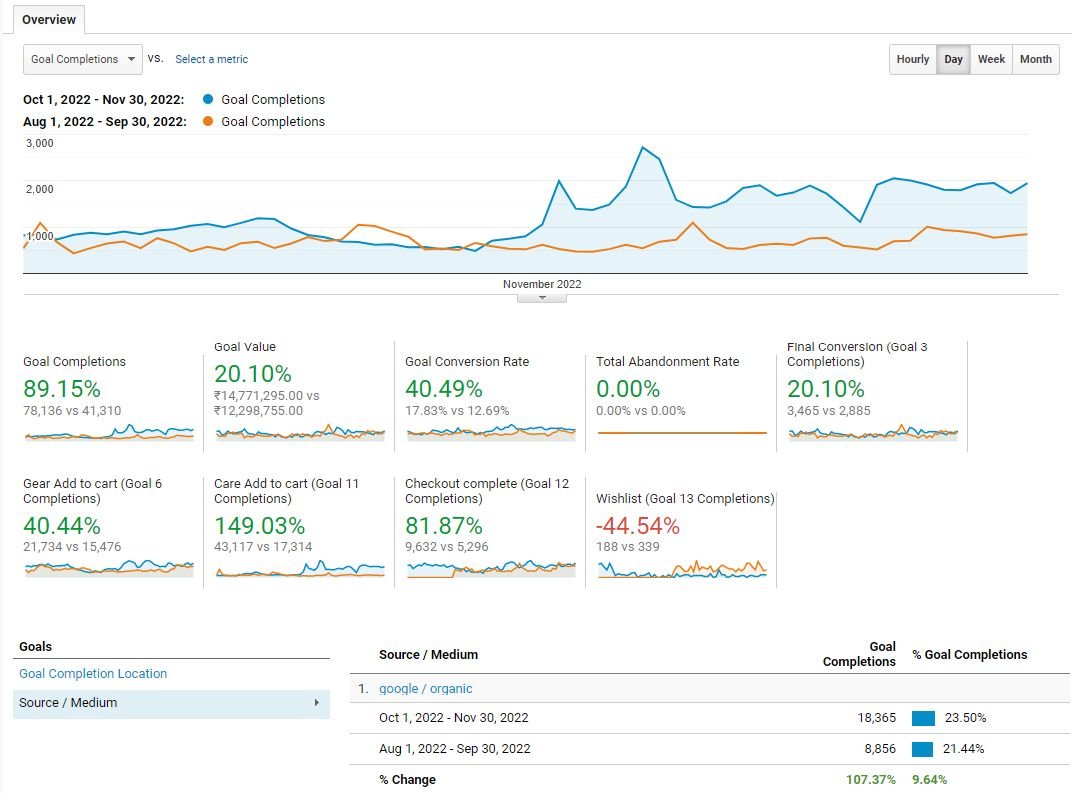Viewport: 1072px width, 793px height.
Task: Open the Goal Completion Location link
Action: pyautogui.click(x=93, y=673)
